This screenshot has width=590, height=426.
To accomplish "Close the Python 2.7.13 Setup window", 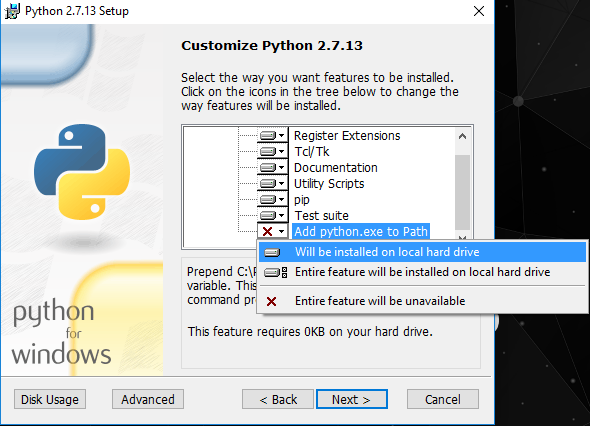I will click(479, 11).
